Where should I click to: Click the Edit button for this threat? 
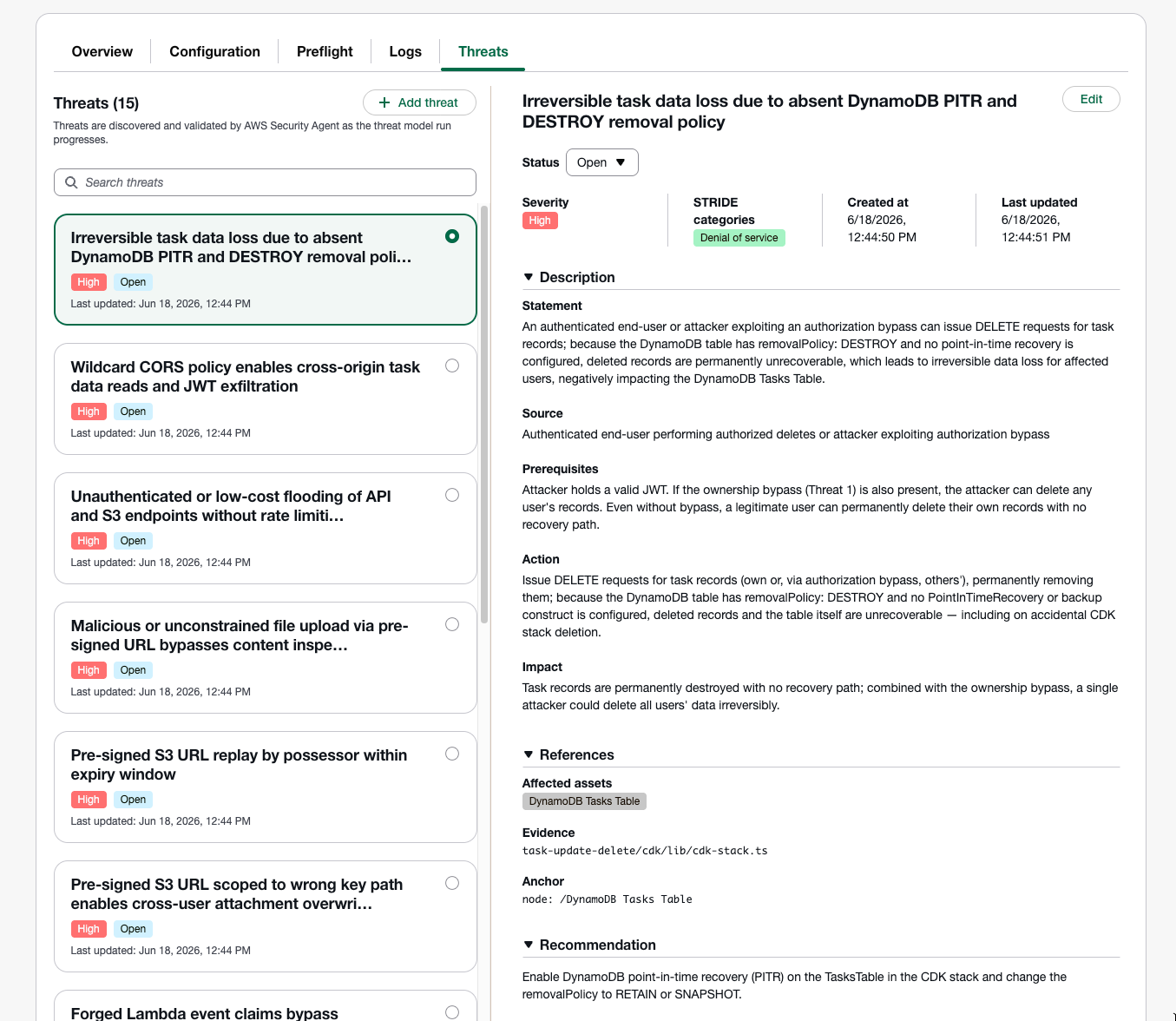point(1091,99)
